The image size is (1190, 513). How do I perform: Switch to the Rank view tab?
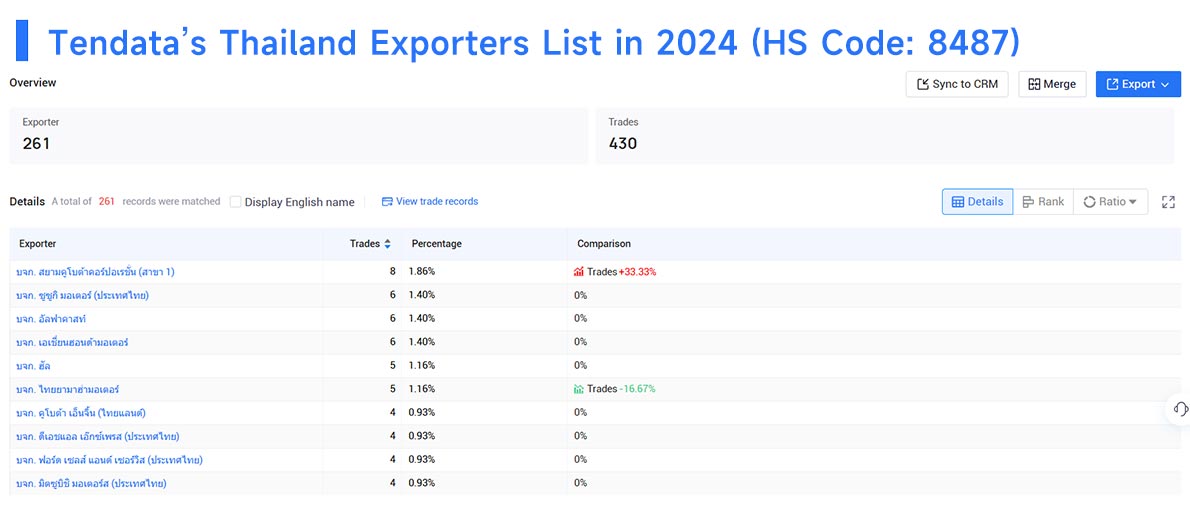coord(1043,202)
